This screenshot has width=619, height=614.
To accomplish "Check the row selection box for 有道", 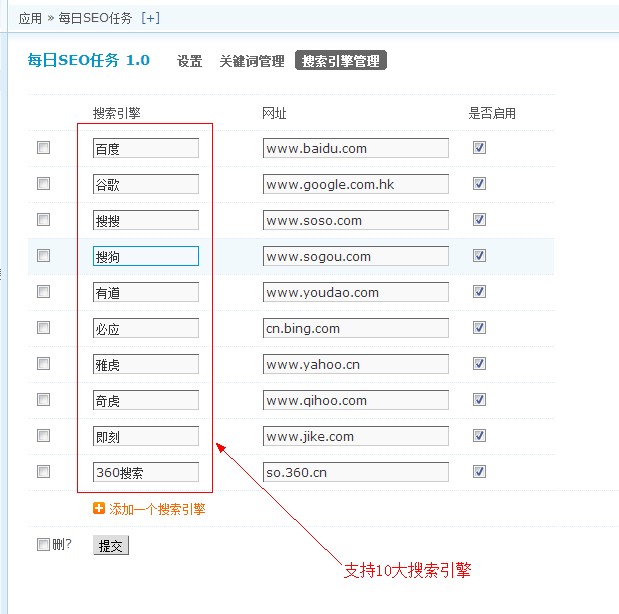I will pos(43,292).
